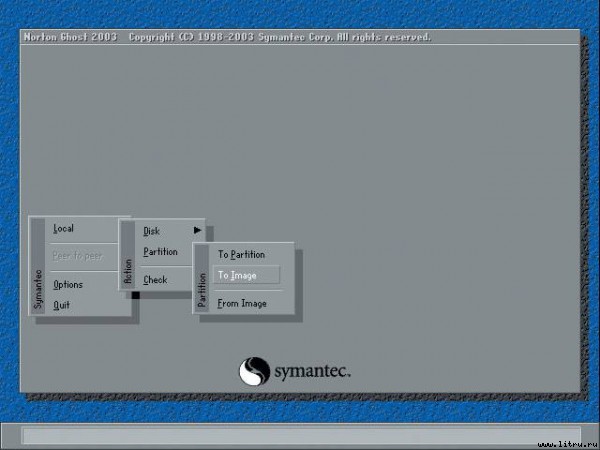Select Partition in Action menu
This screenshot has width=600, height=450.
click(x=160, y=252)
